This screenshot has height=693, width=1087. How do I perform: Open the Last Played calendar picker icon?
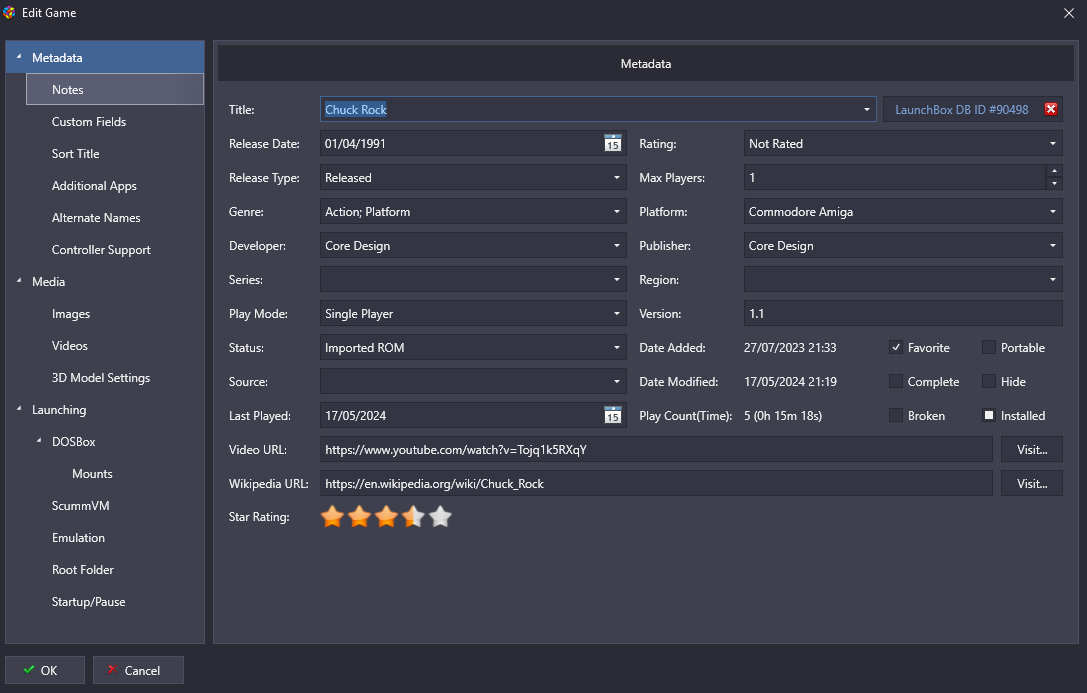[x=613, y=415]
